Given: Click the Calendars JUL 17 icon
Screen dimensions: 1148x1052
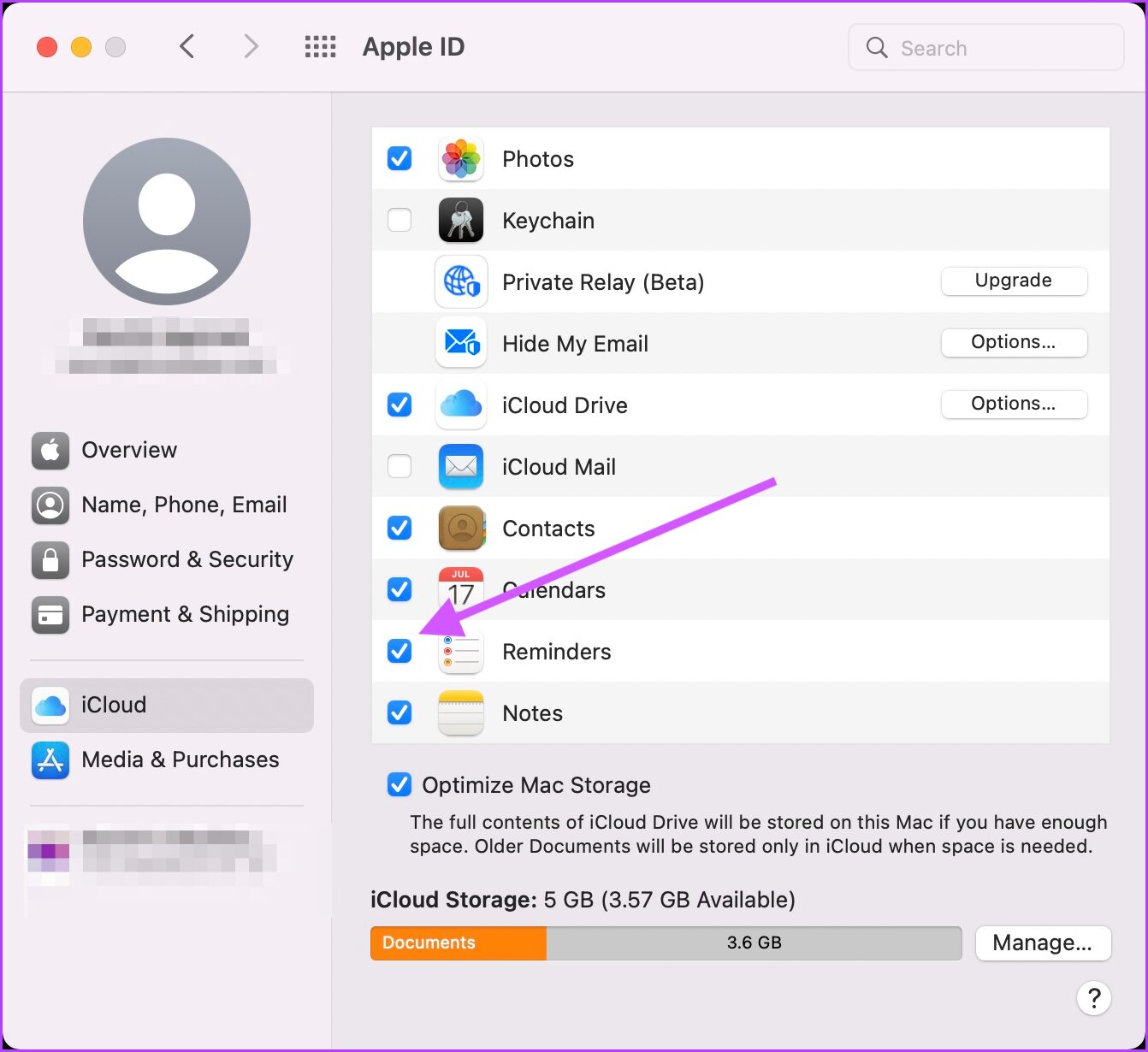Looking at the screenshot, I should point(461,590).
